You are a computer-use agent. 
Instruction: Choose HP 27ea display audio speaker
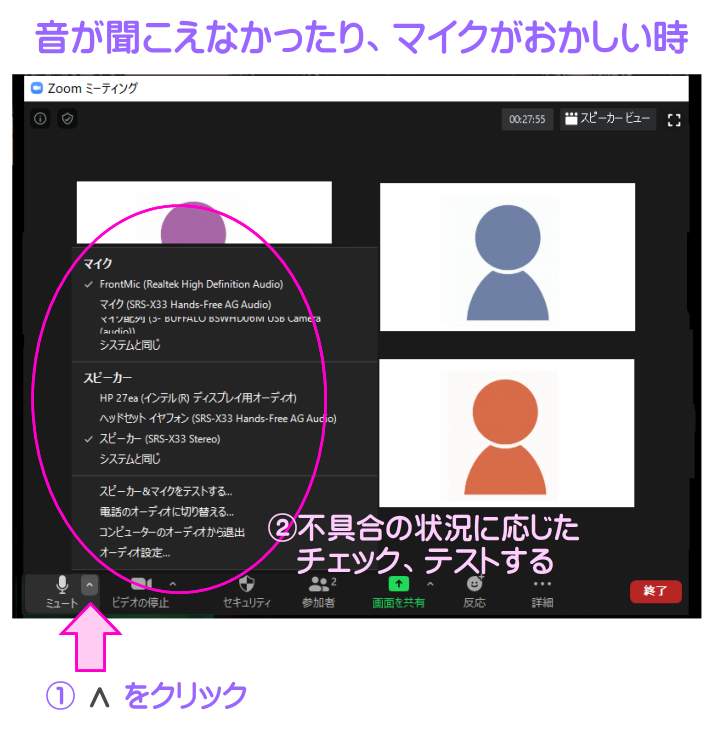[197, 398]
